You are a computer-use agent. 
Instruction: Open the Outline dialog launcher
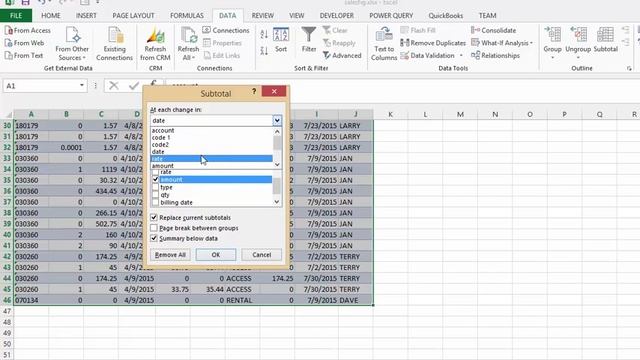(629, 69)
